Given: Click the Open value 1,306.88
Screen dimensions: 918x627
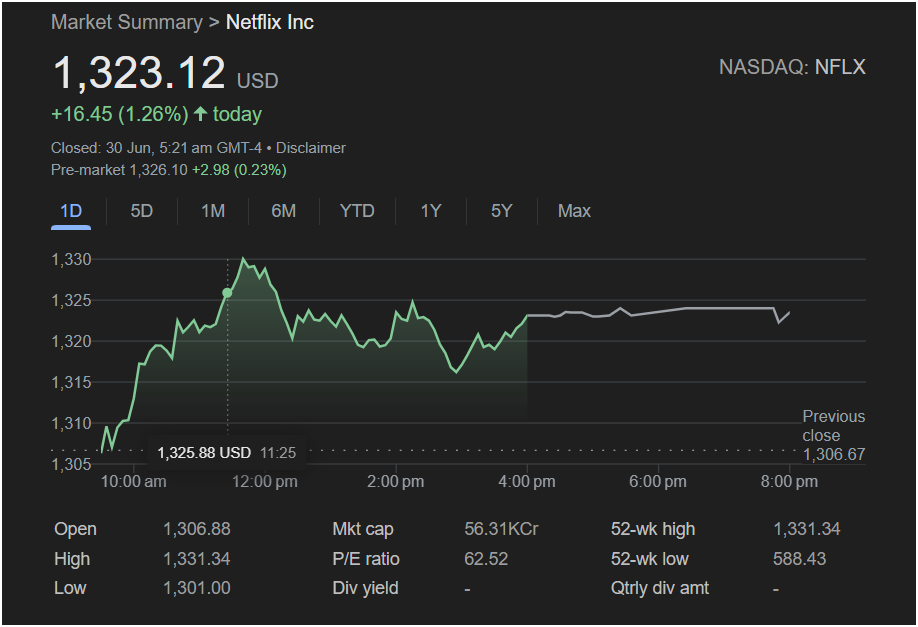Looking at the screenshot, I should 197,529.
